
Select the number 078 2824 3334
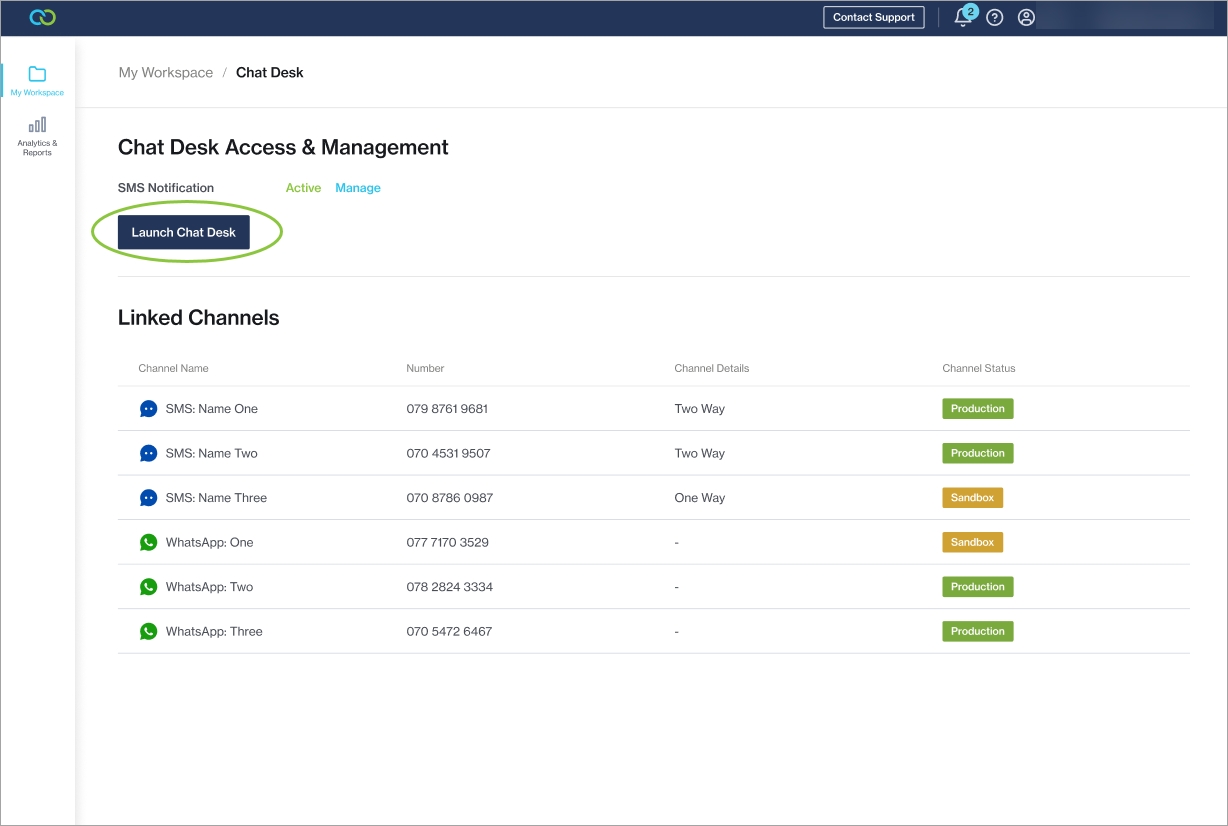click(449, 587)
